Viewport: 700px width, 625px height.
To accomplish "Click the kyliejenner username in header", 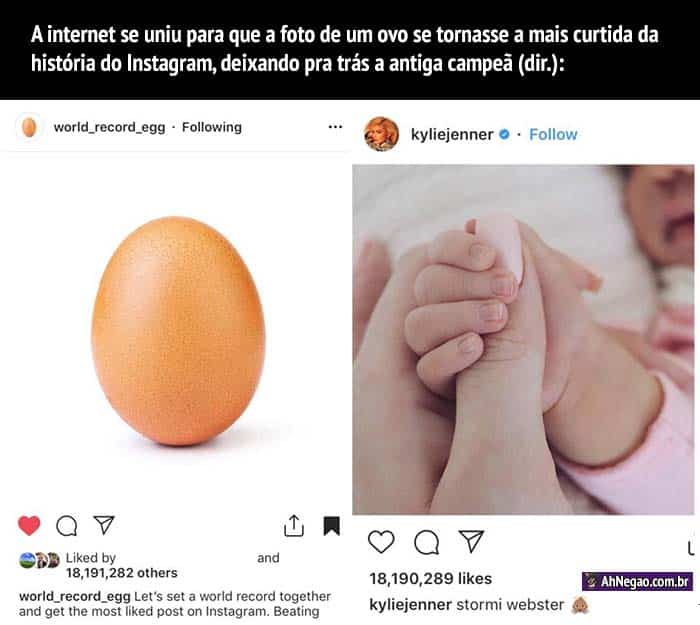I will (x=452, y=134).
